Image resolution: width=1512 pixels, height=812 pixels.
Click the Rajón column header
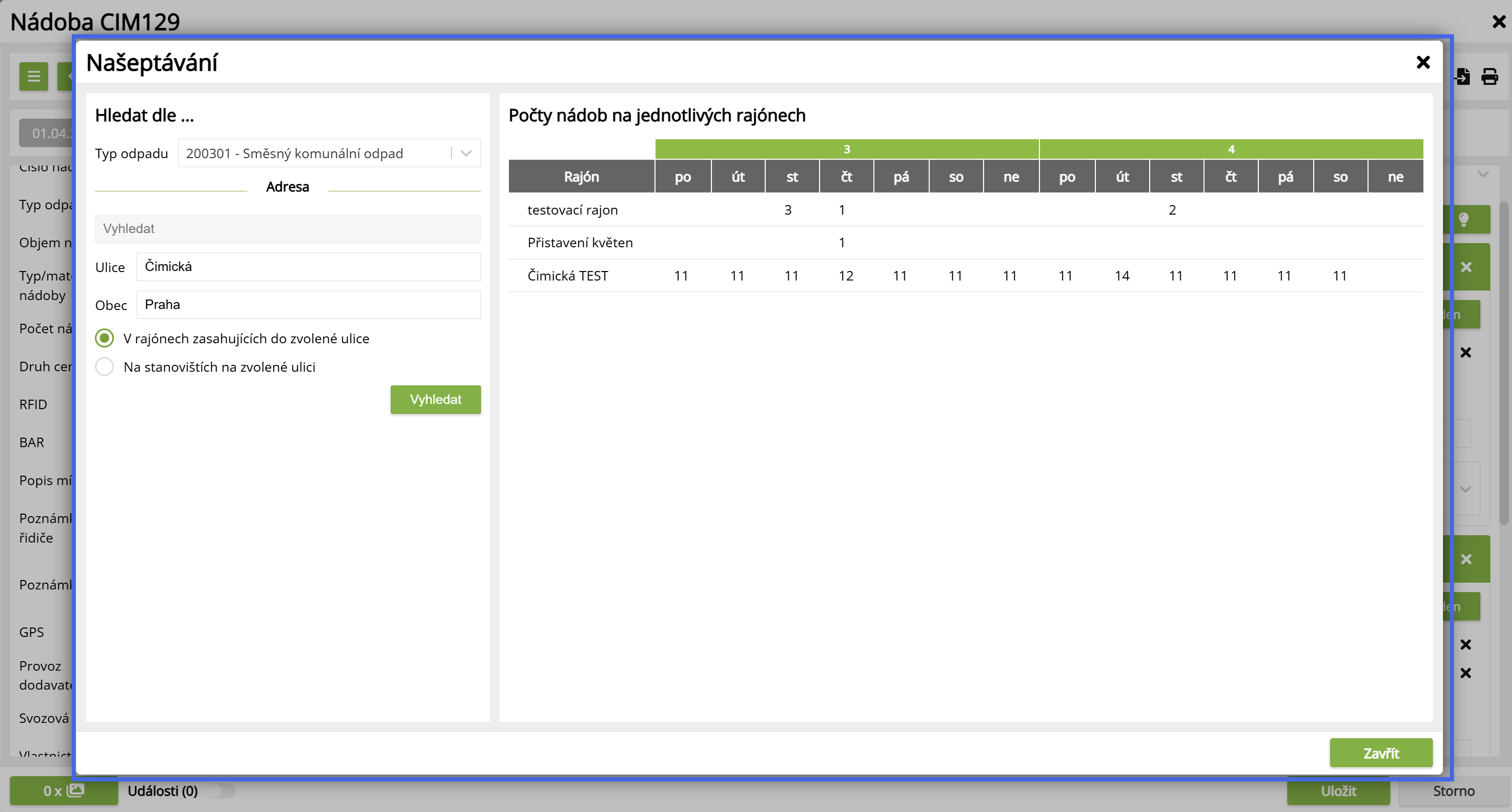coord(581,177)
